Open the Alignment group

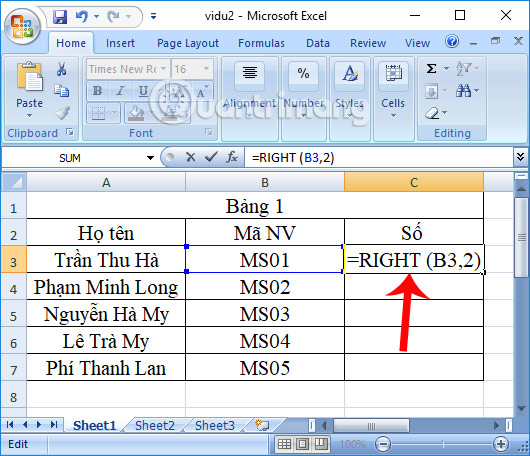click(x=250, y=99)
